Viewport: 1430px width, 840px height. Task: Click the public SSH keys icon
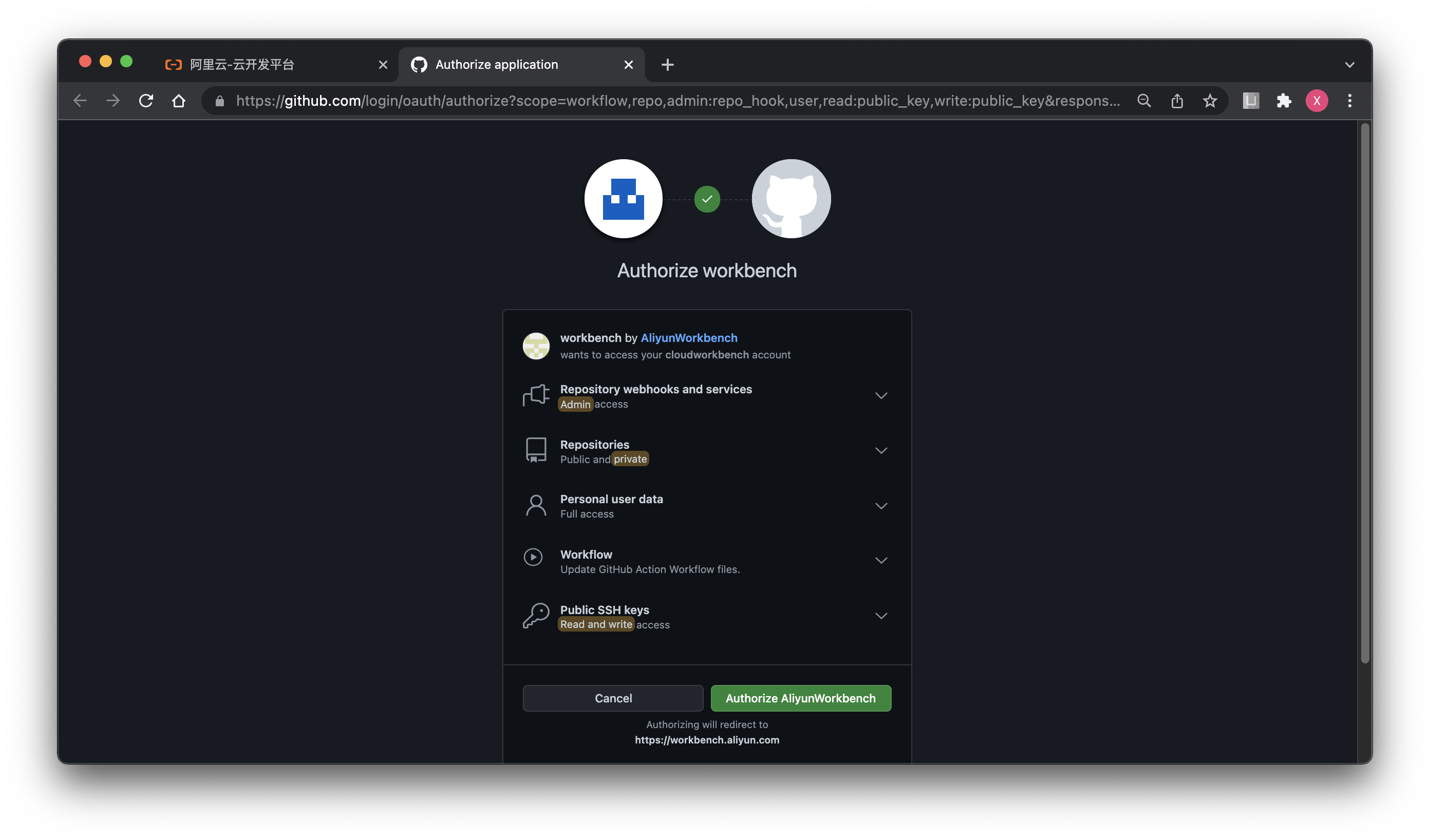tap(535, 615)
